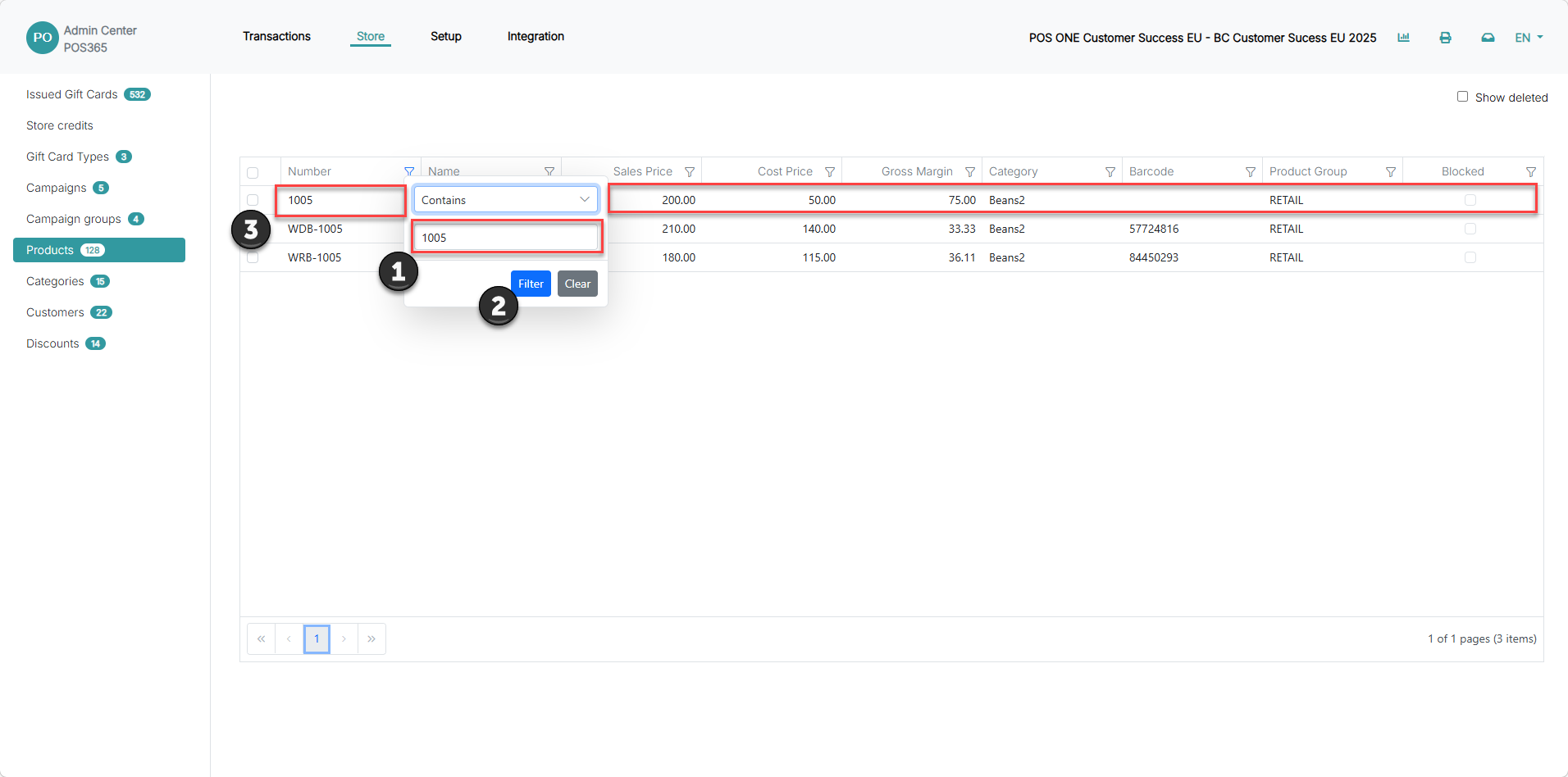Toggle the select-all header checkbox
Image resolution: width=1568 pixels, height=777 pixels.
(253, 172)
